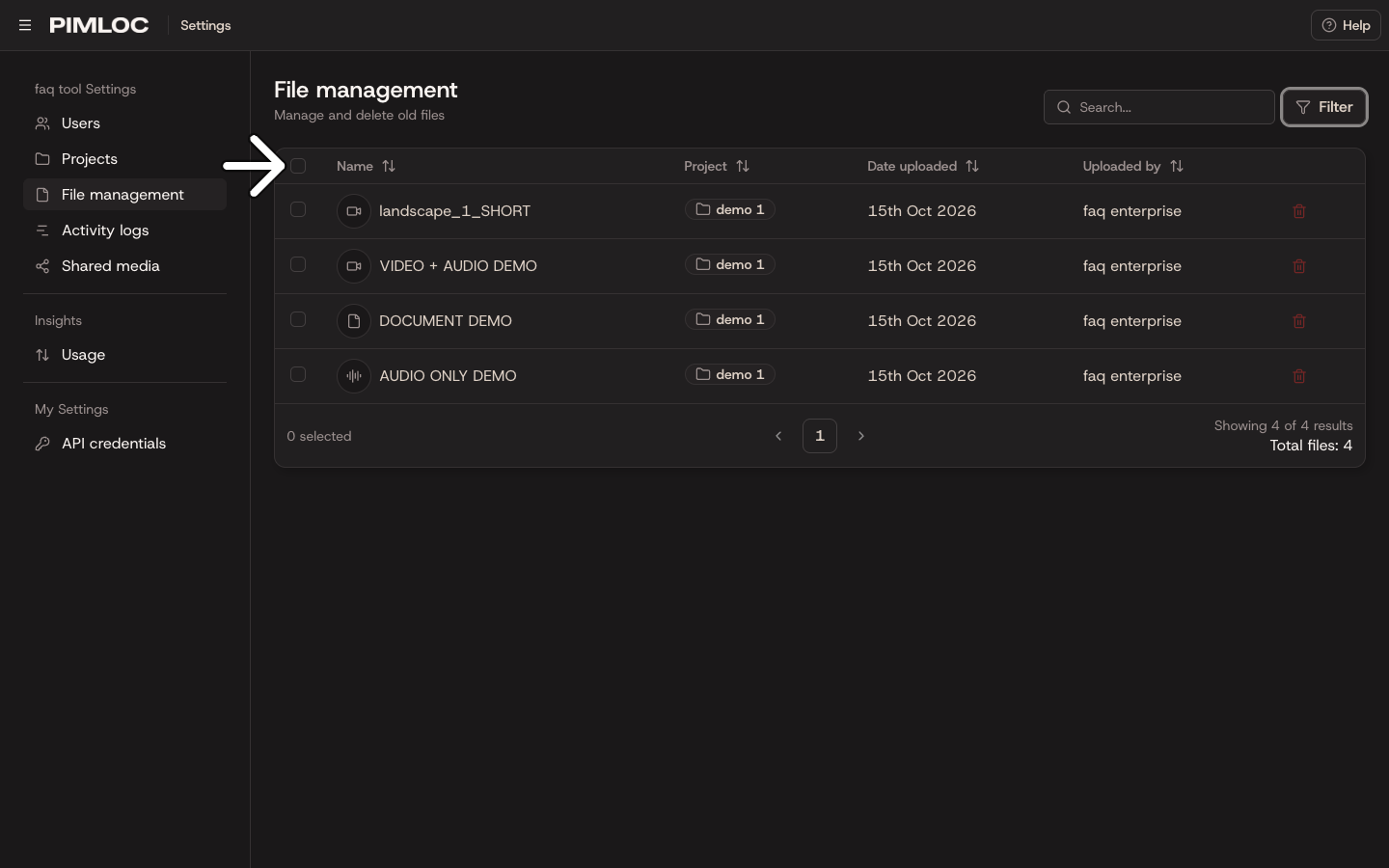The height and width of the screenshot is (868, 1389).
Task: Click the AUDIO ONLY DEMO file name
Action: coord(448,376)
